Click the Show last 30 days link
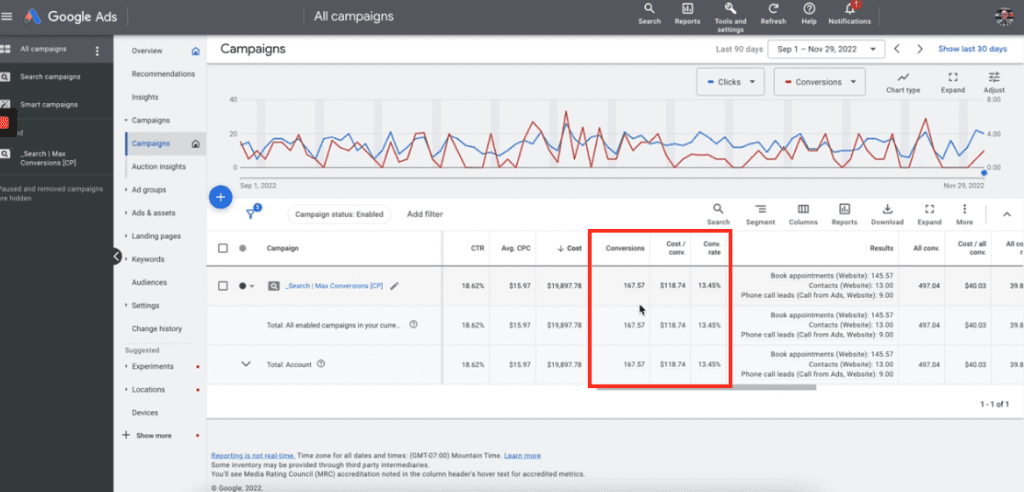 tap(974, 48)
